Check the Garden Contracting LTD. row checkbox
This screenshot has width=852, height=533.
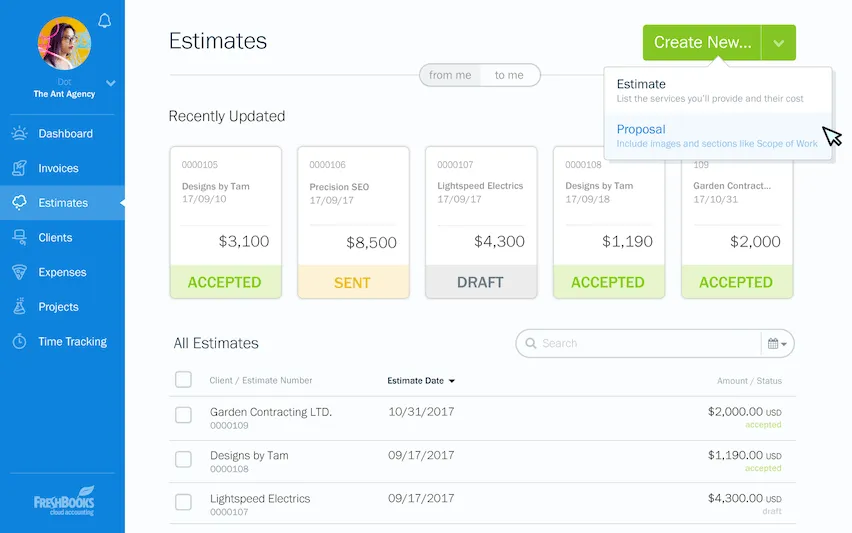pyautogui.click(x=183, y=415)
